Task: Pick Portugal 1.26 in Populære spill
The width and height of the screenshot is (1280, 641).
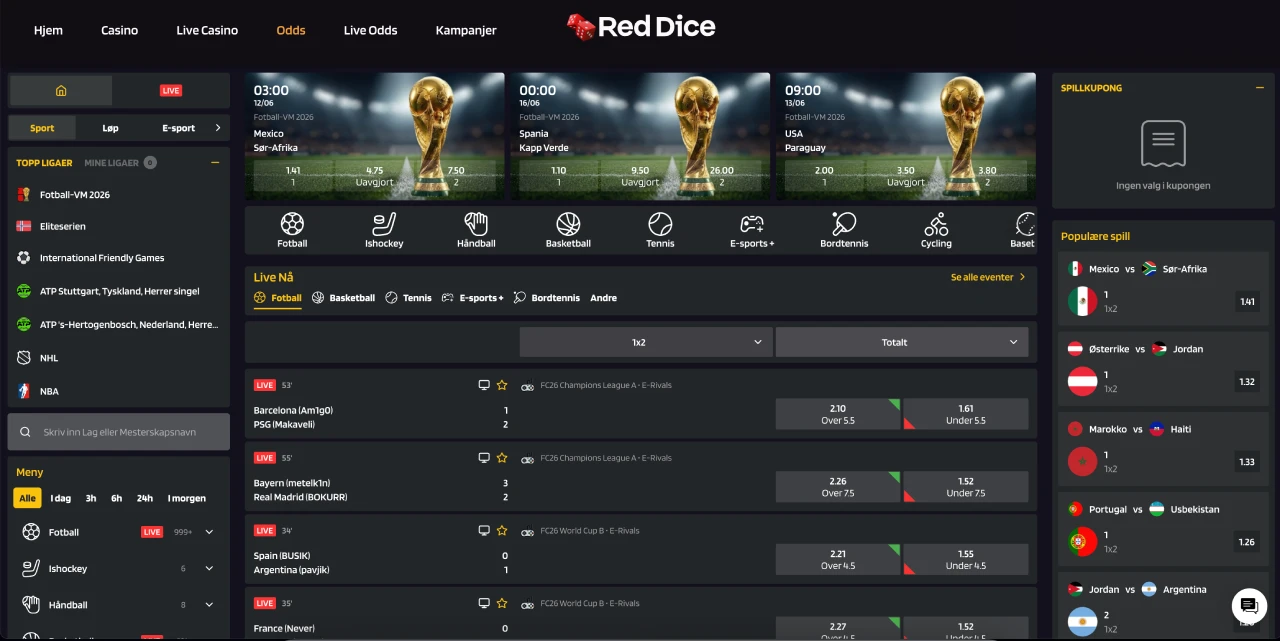Action: pyautogui.click(x=1246, y=542)
